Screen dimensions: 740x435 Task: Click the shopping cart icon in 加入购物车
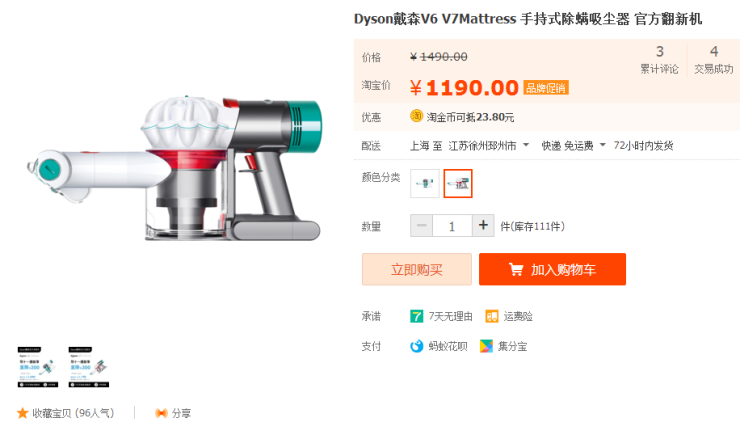point(516,269)
